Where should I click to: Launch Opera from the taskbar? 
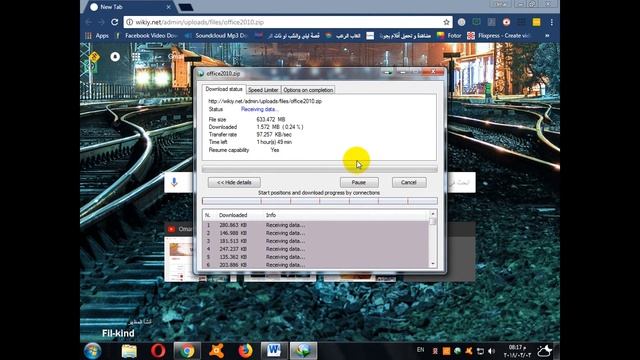tap(158, 351)
